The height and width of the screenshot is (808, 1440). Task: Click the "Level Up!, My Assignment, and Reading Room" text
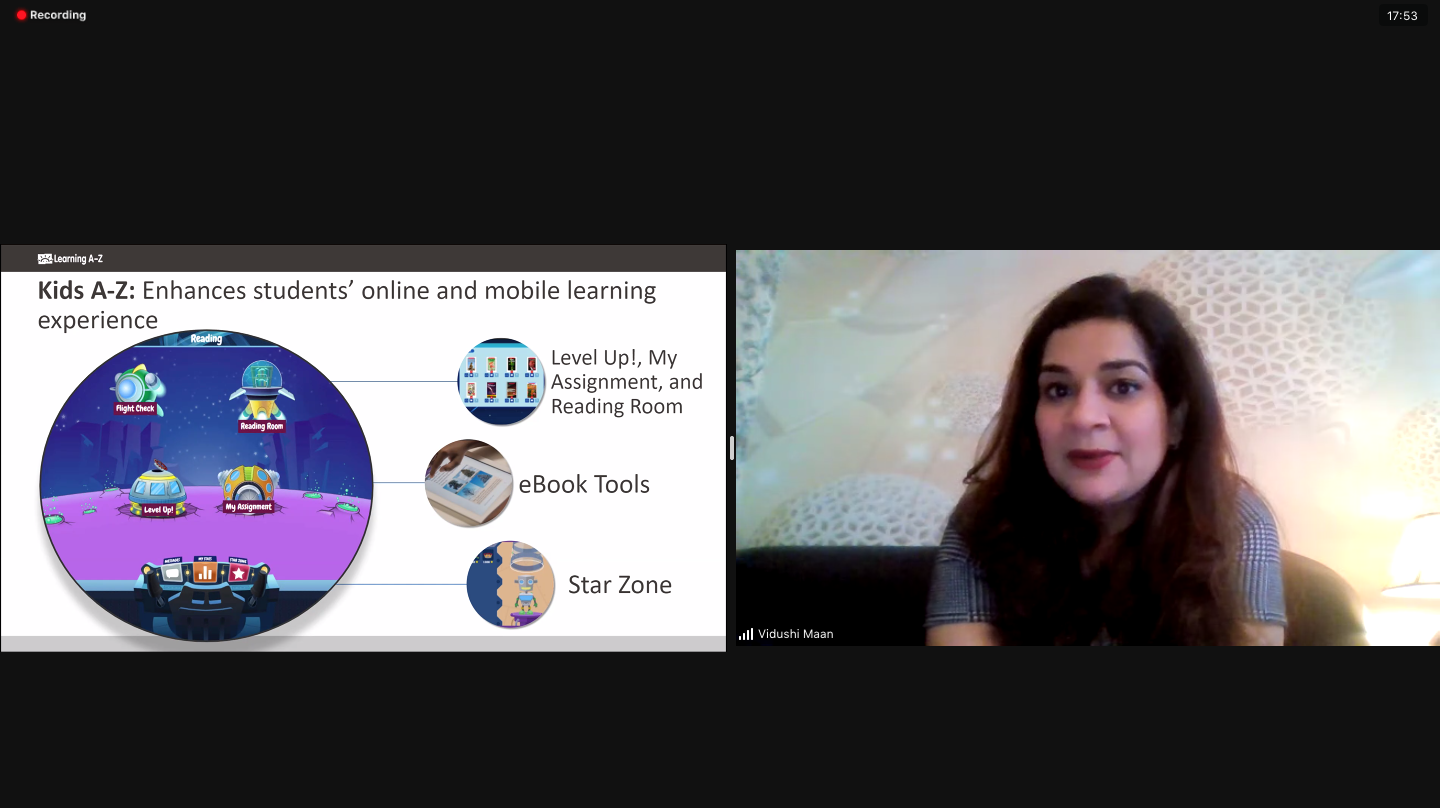[627, 382]
